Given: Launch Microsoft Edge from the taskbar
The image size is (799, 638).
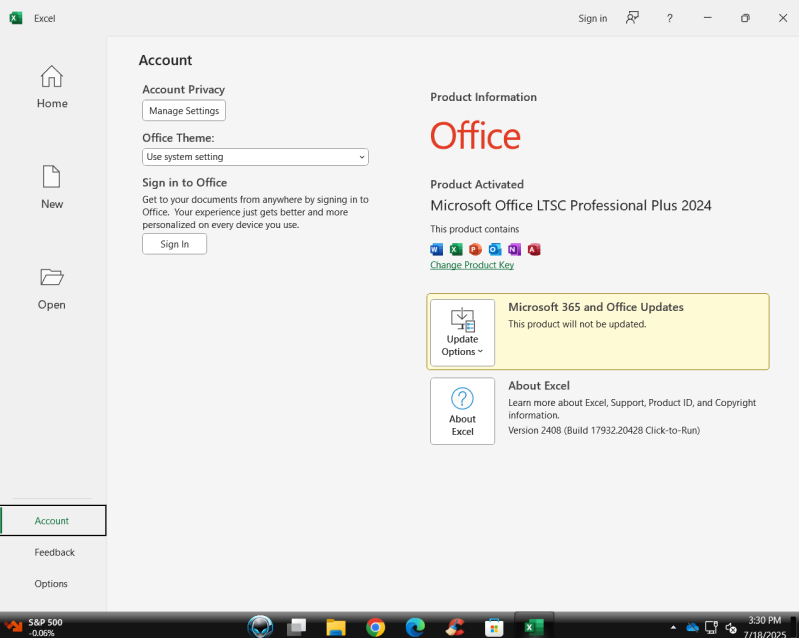Looking at the screenshot, I should (415, 627).
